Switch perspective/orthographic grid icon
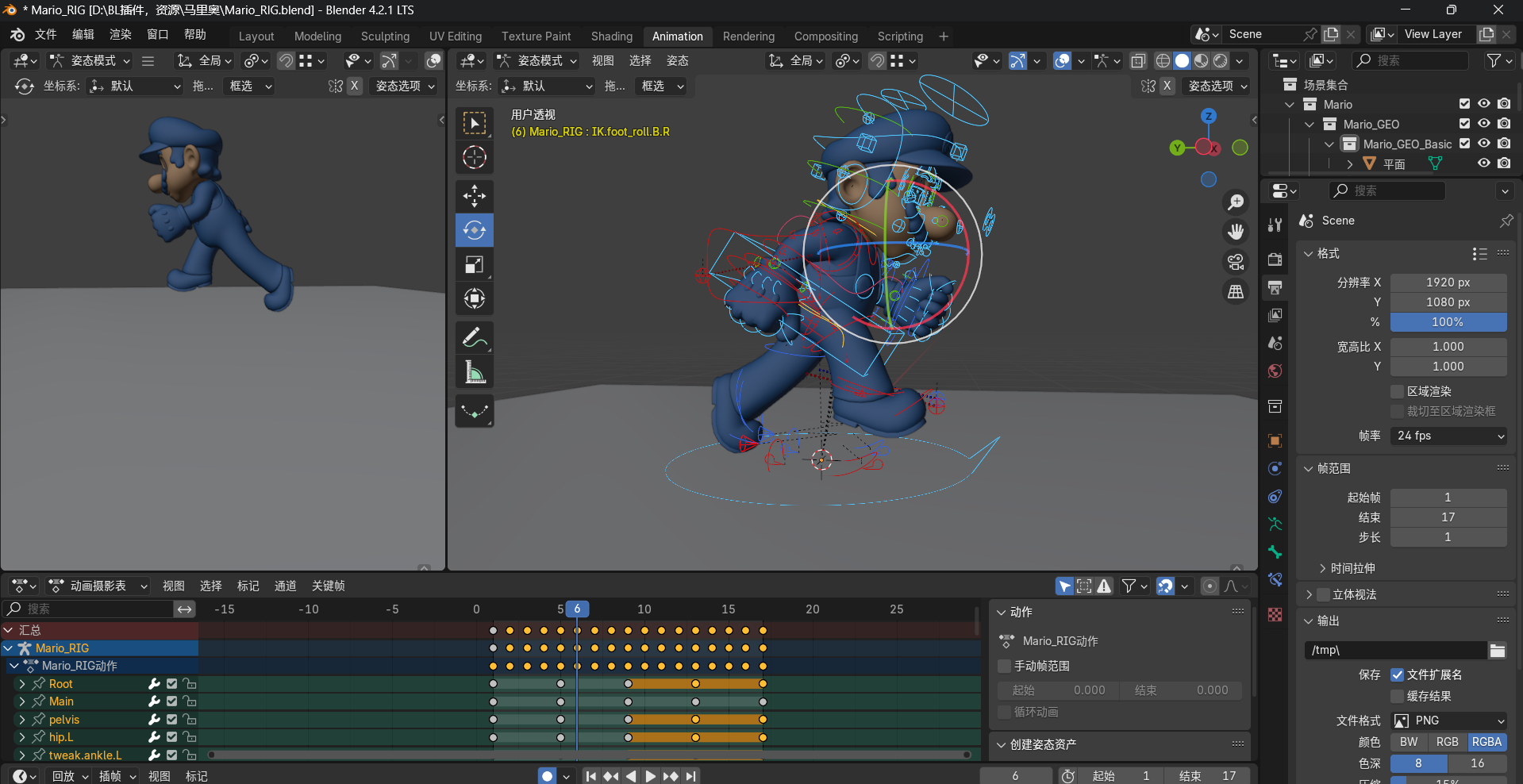Viewport: 1523px width, 784px height. point(1236,292)
